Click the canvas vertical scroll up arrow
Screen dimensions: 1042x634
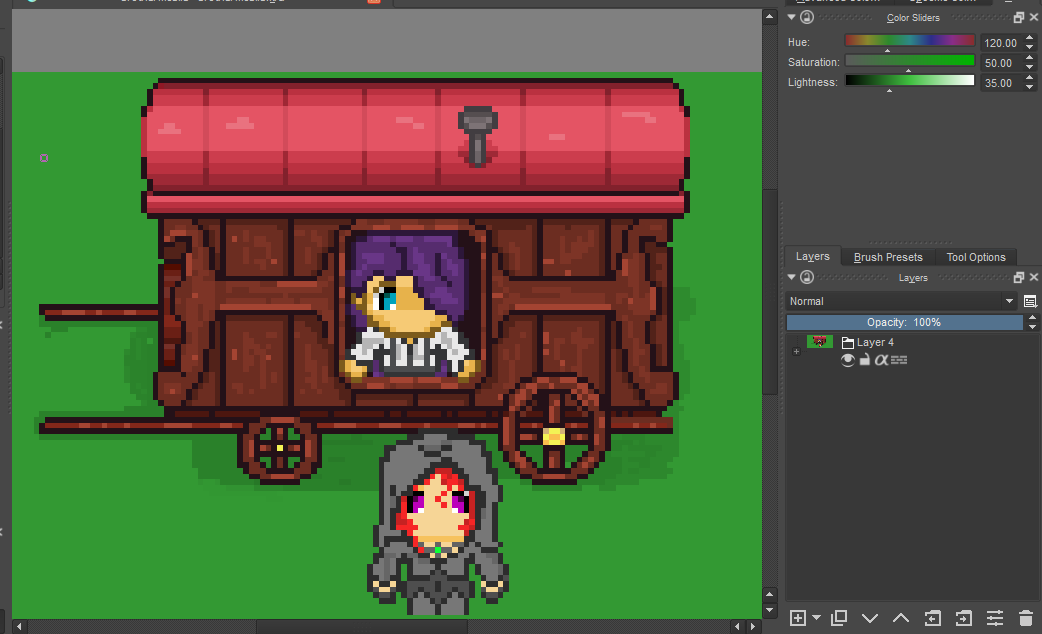[770, 17]
